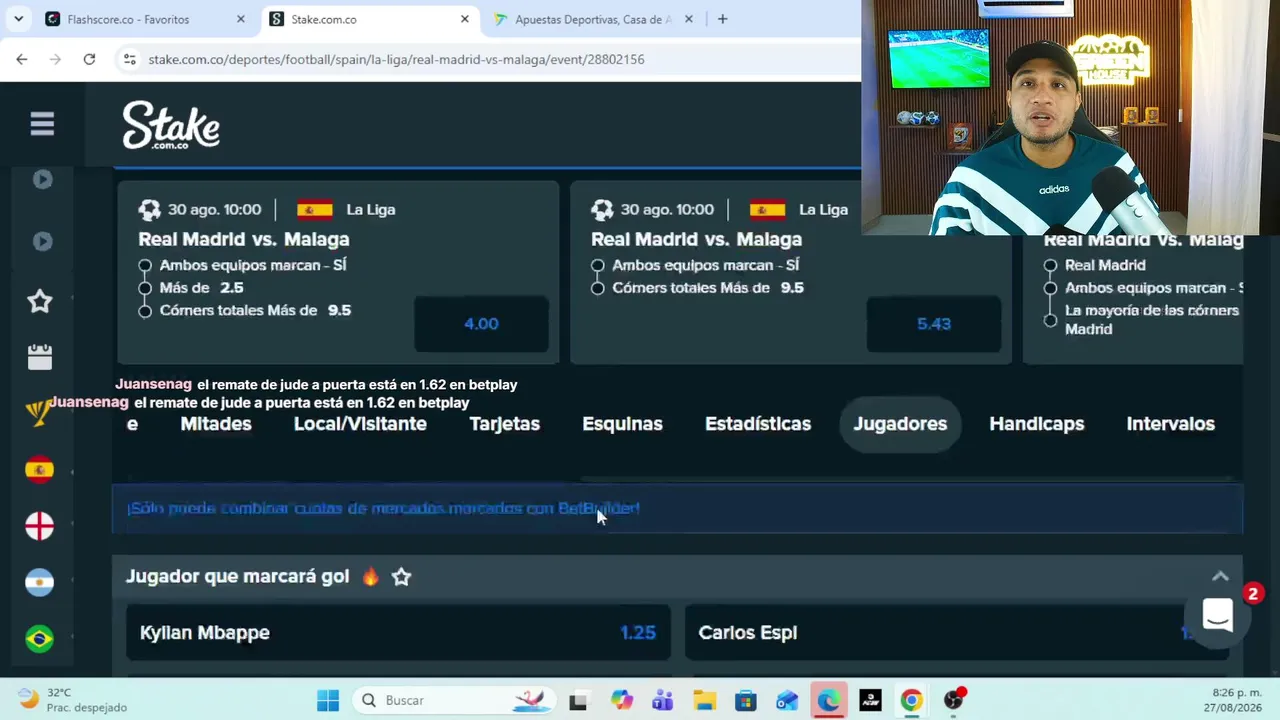Open the Windows Start menu
Screen dimensions: 1280x720
(x=328, y=700)
